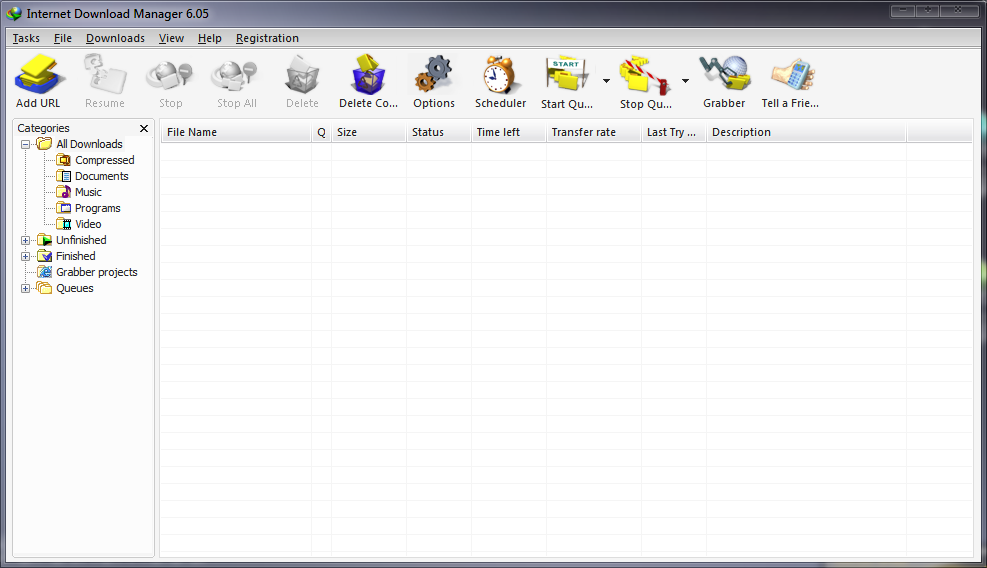Viewport: 987px width, 568px height.
Task: Click the Resume toolbar icon
Action: pos(105,74)
